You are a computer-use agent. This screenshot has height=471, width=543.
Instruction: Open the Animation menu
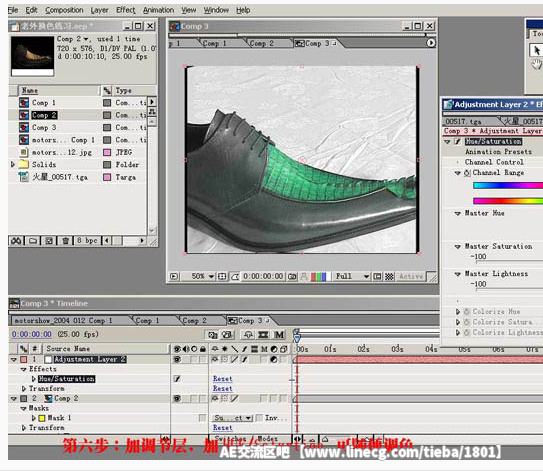[x=158, y=10]
